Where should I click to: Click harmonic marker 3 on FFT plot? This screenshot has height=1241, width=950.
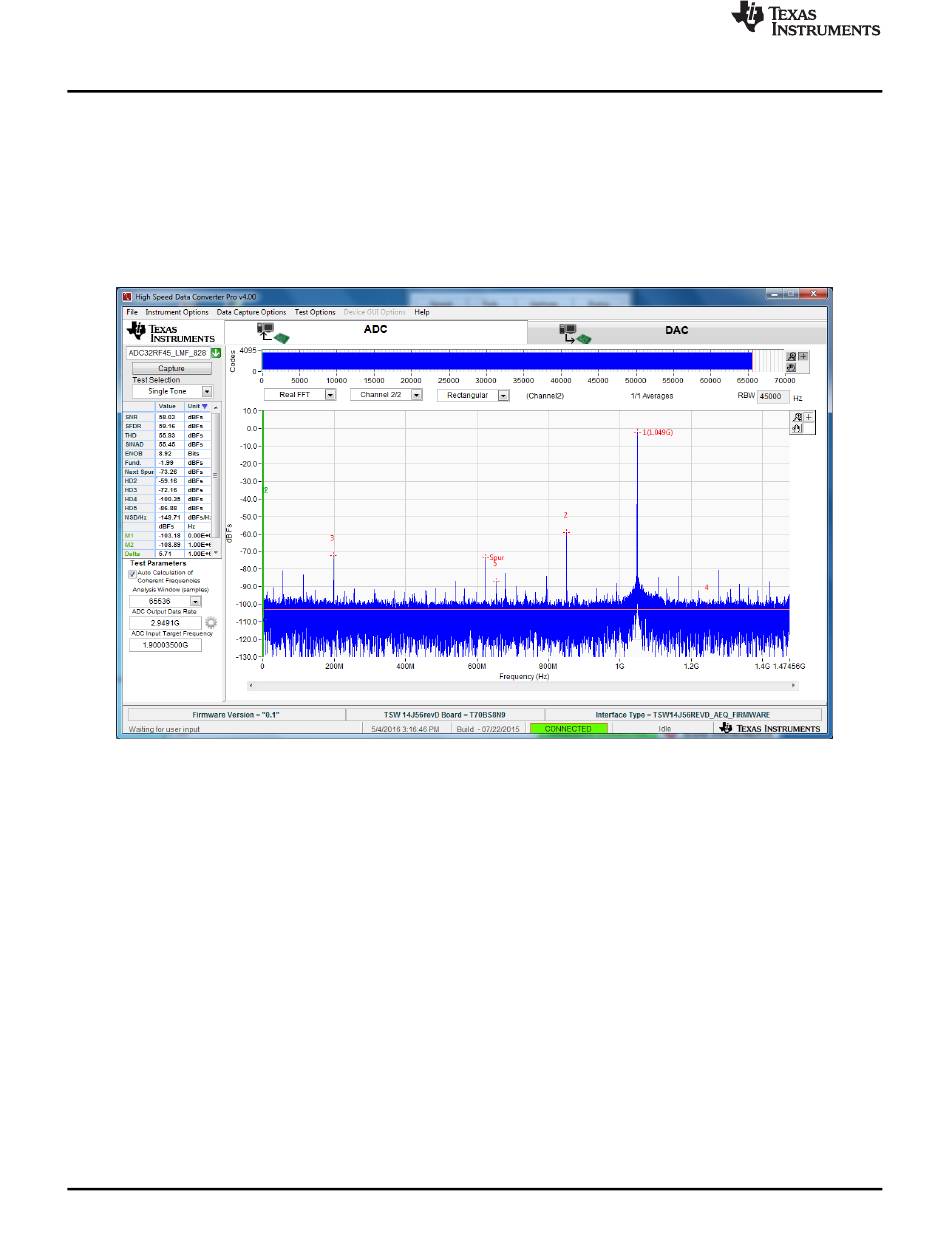pos(333,555)
